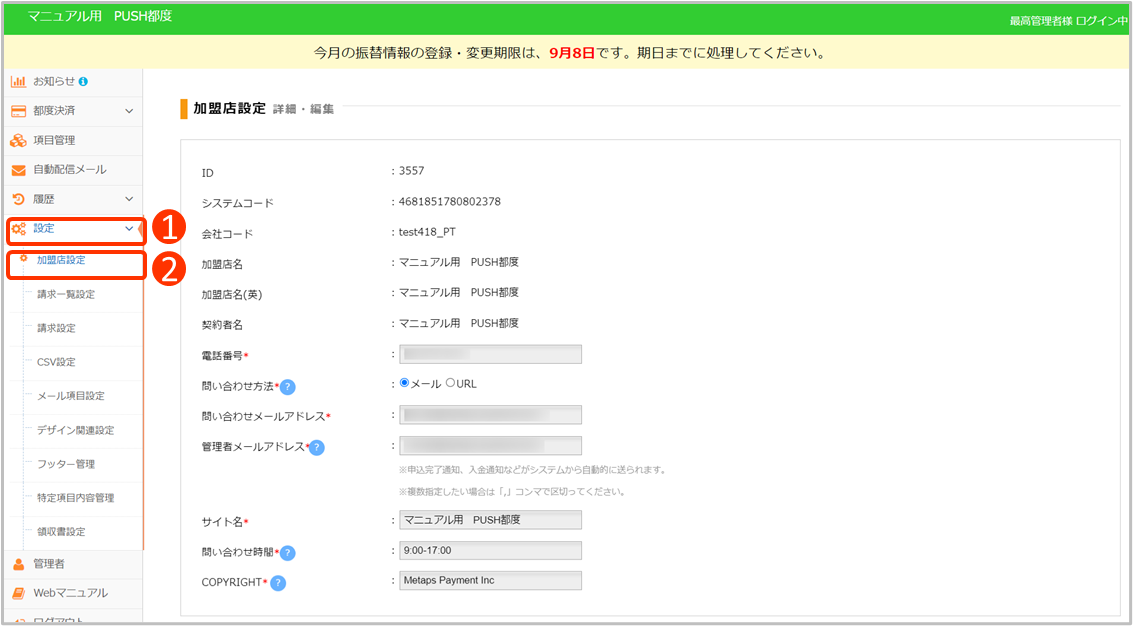The height and width of the screenshot is (626, 1133).
Task: Open 請求一覧設定 in the settings submenu
Action: [66, 294]
